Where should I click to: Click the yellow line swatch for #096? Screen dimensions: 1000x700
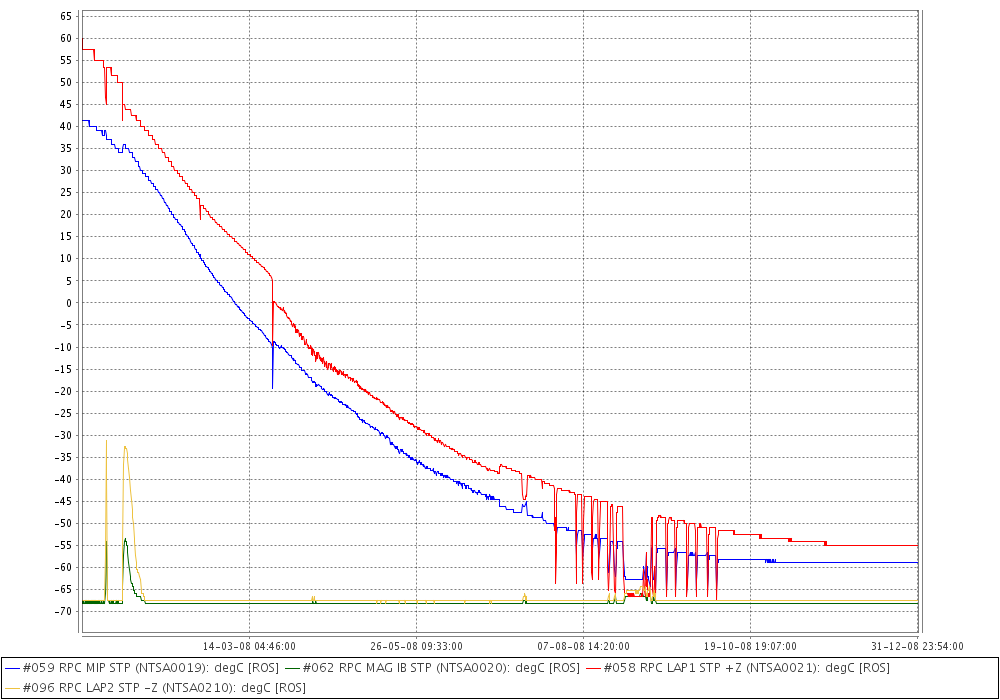[12, 689]
